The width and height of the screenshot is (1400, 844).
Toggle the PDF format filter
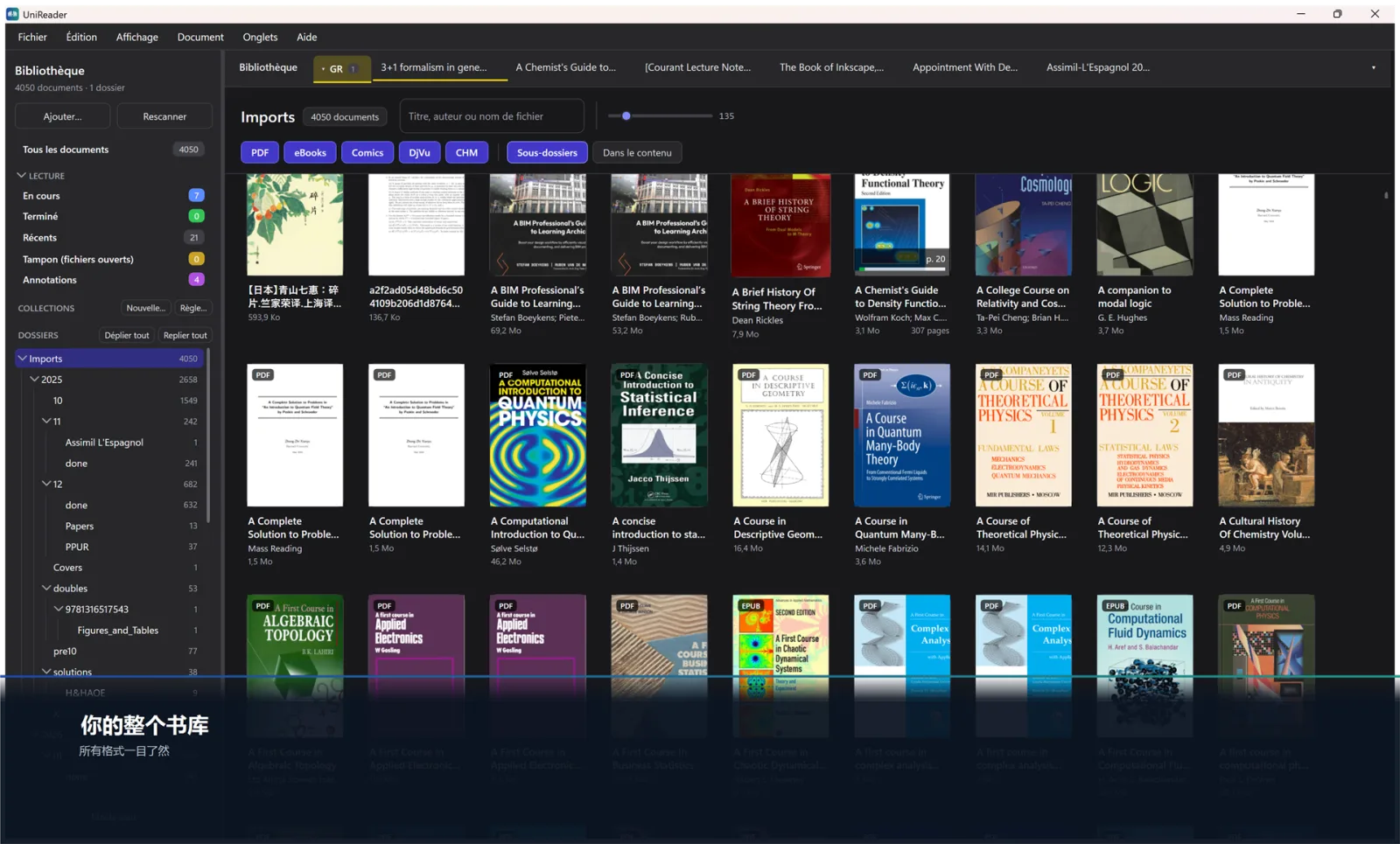click(260, 152)
